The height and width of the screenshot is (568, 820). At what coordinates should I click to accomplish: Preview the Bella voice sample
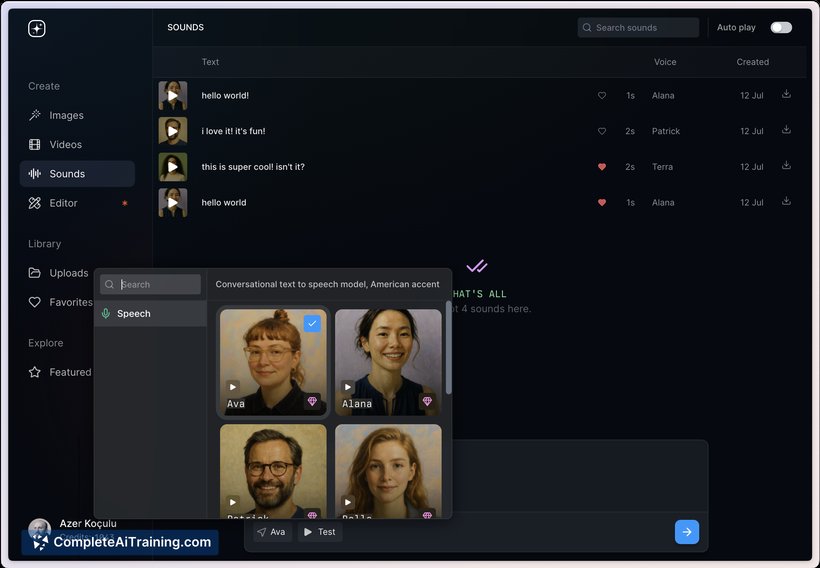tap(348, 502)
